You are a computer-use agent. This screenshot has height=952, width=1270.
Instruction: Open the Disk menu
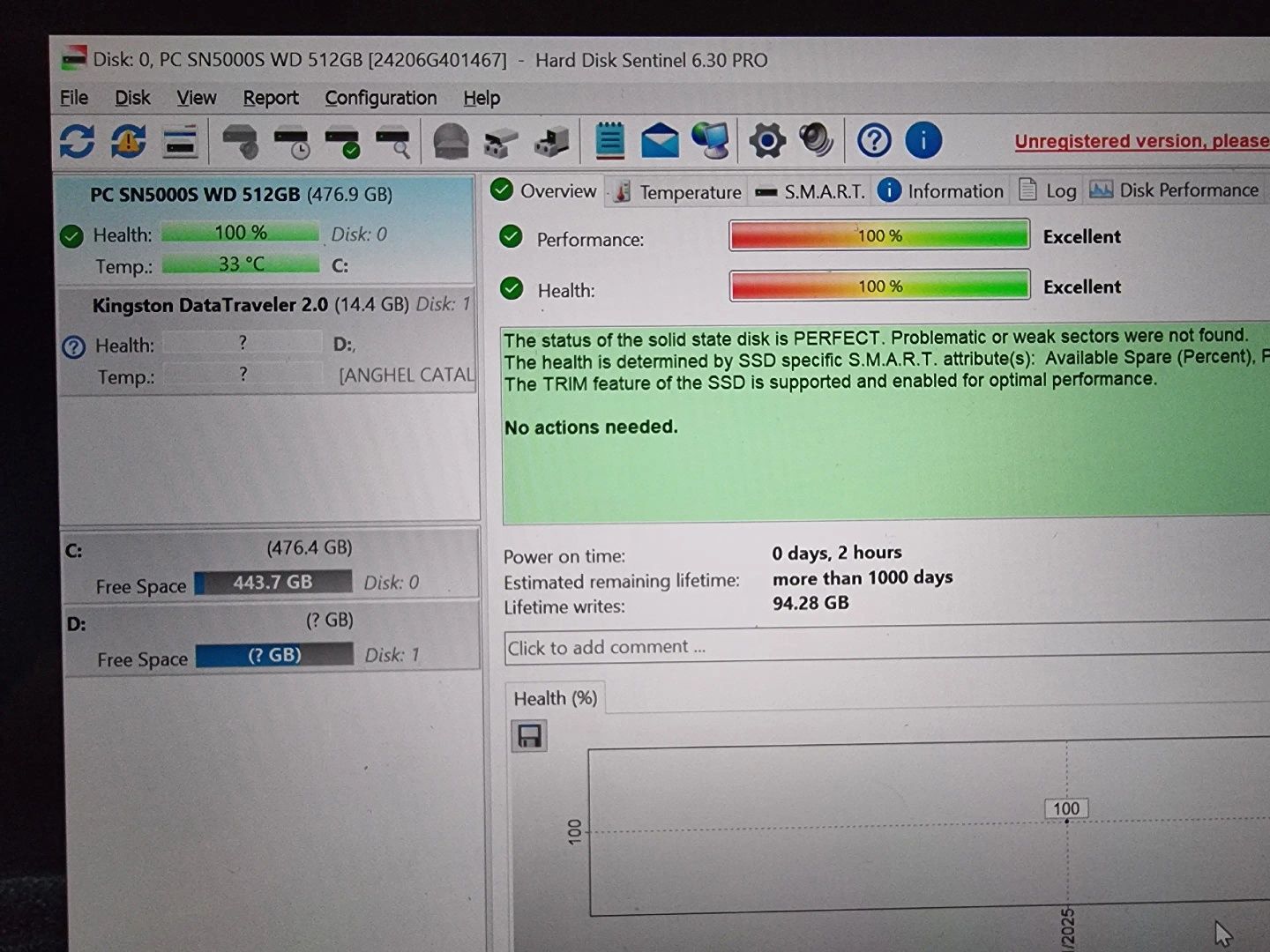click(132, 98)
